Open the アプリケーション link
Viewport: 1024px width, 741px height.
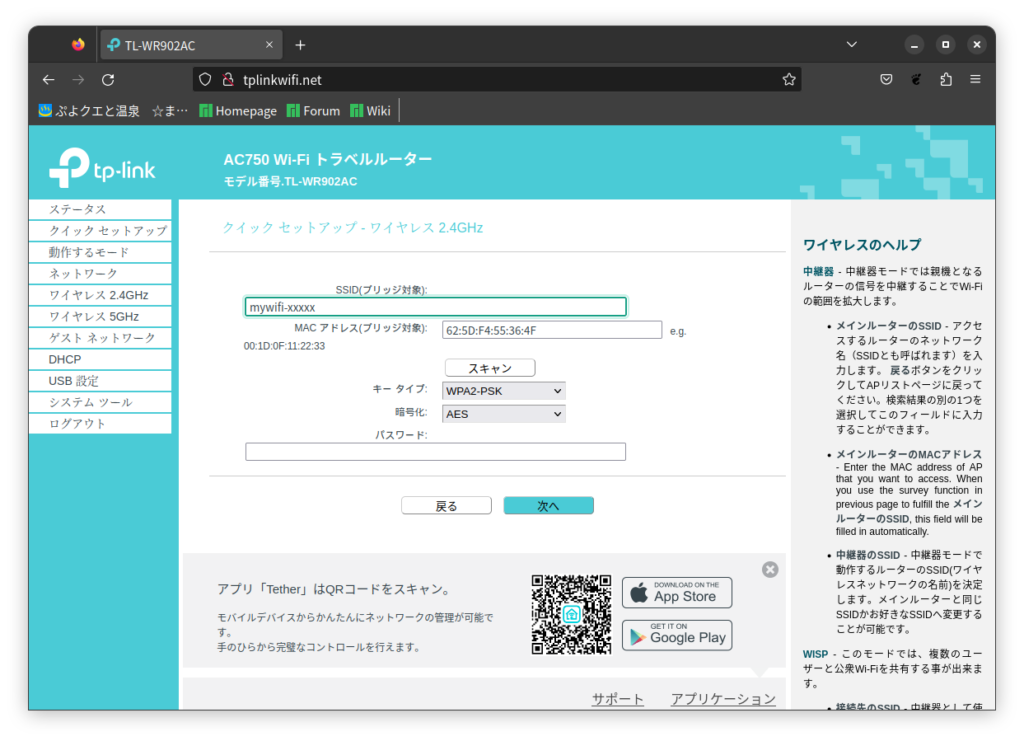[724, 699]
